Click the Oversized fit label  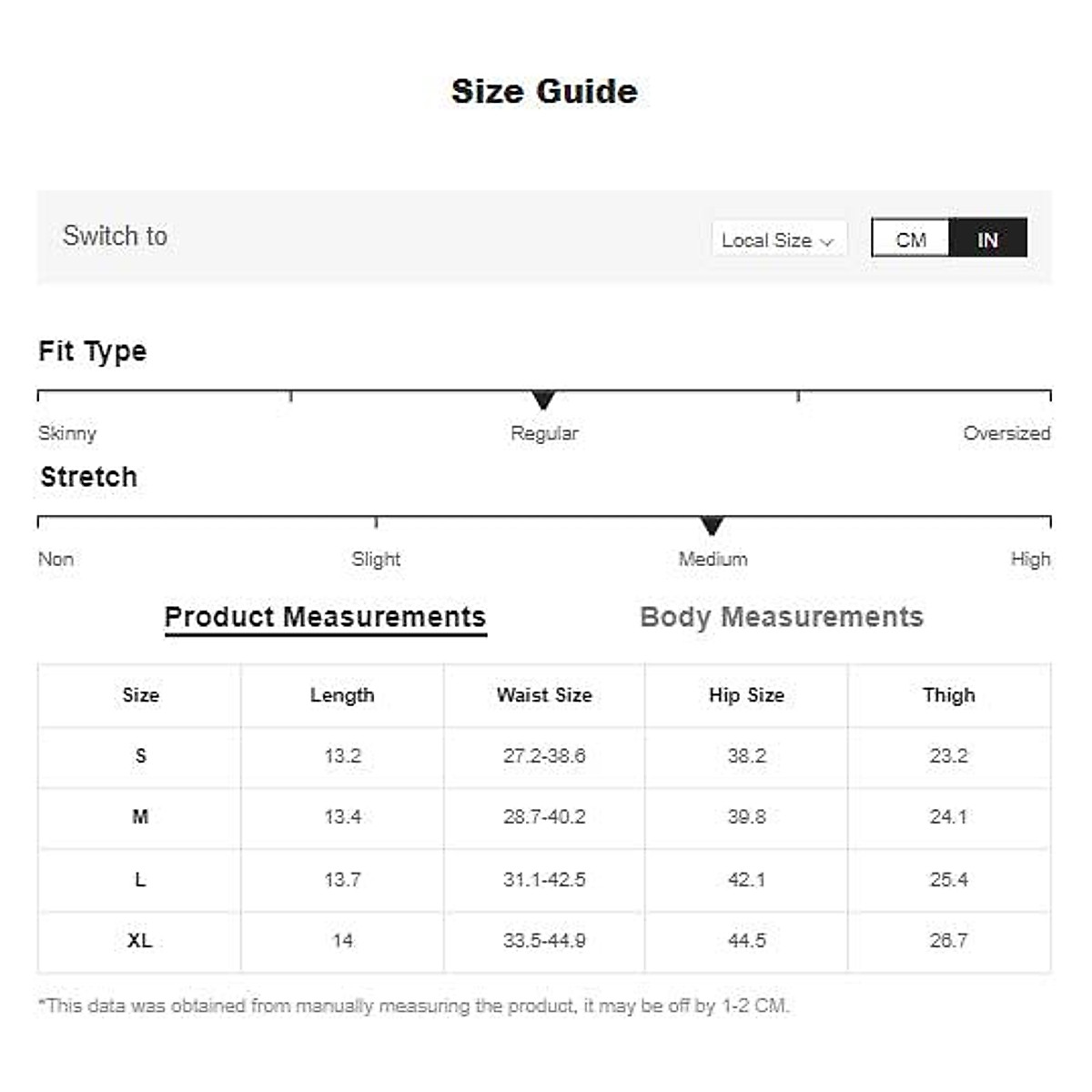click(1006, 433)
